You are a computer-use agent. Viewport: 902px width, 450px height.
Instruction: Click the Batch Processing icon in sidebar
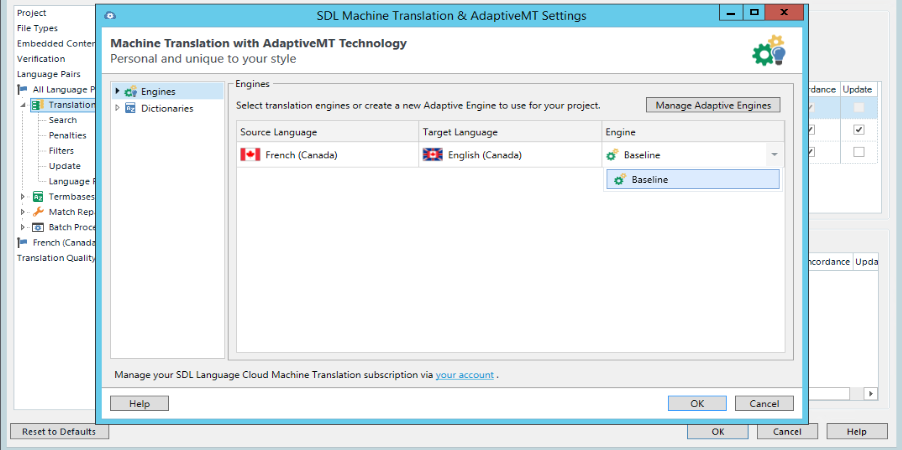pyautogui.click(x=38, y=227)
